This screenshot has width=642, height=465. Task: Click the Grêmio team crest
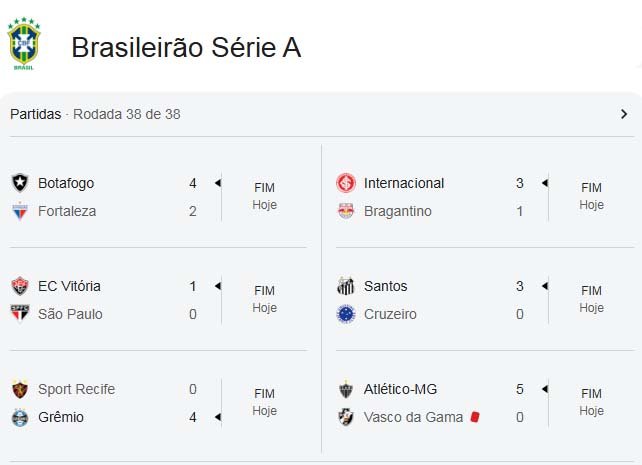20,417
